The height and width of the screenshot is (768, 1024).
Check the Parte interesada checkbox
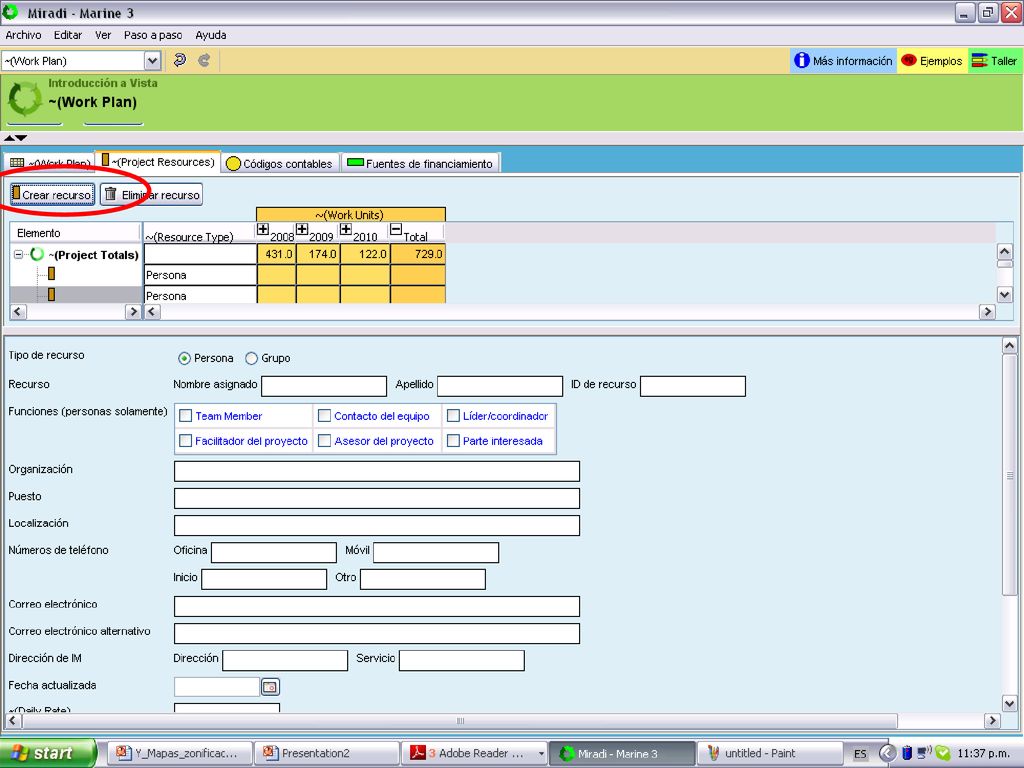[x=453, y=441]
